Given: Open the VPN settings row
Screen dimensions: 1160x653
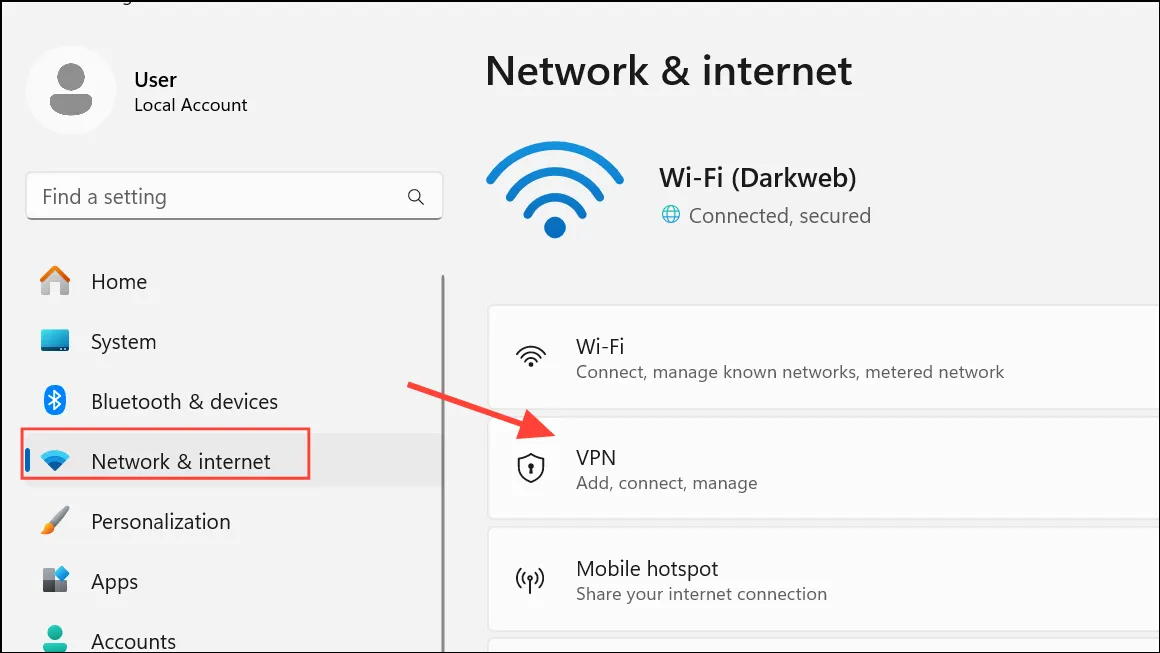Looking at the screenshot, I should point(823,469).
